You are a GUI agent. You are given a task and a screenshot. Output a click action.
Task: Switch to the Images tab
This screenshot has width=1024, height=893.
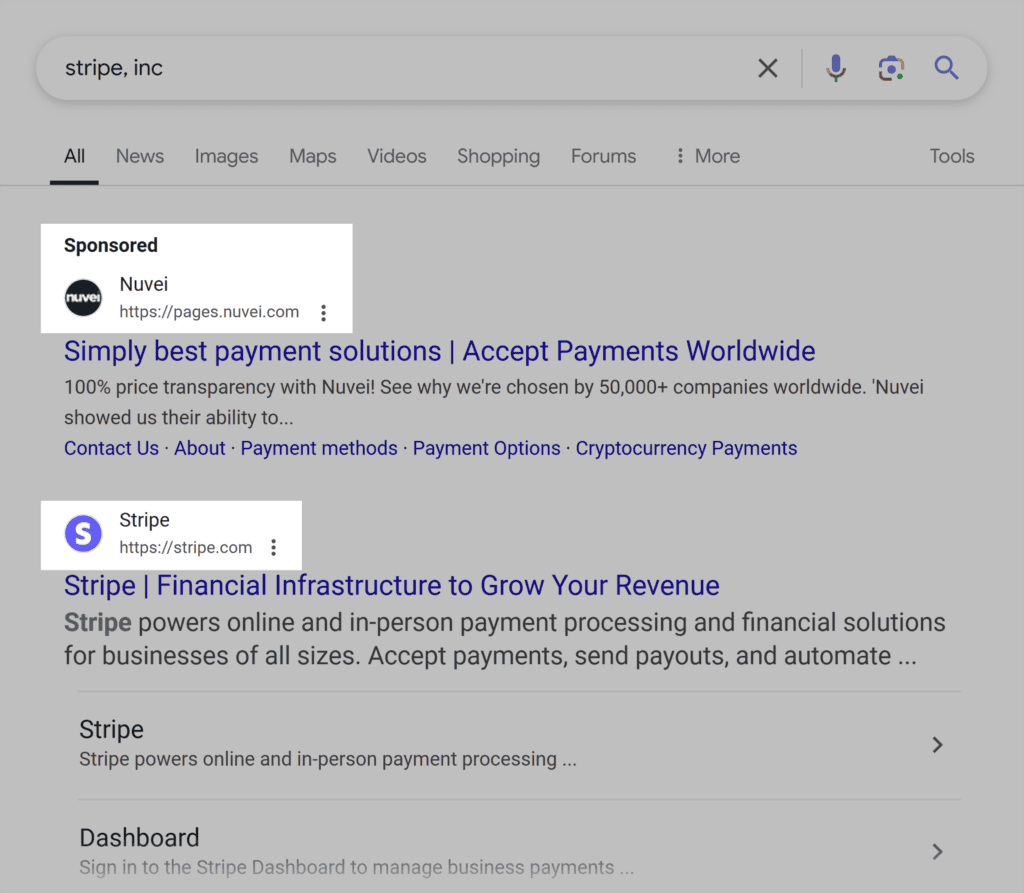226,156
